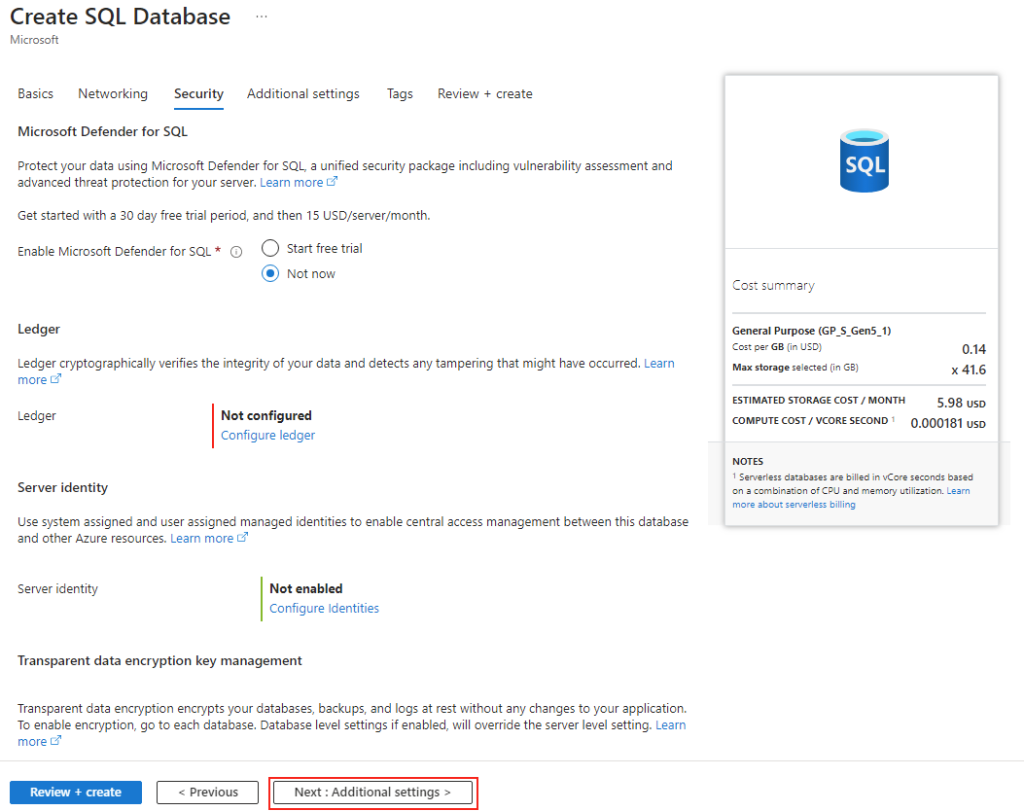Click the NOTES heading in the cost card
Image resolution: width=1024 pixels, height=811 pixels.
pos(748,462)
